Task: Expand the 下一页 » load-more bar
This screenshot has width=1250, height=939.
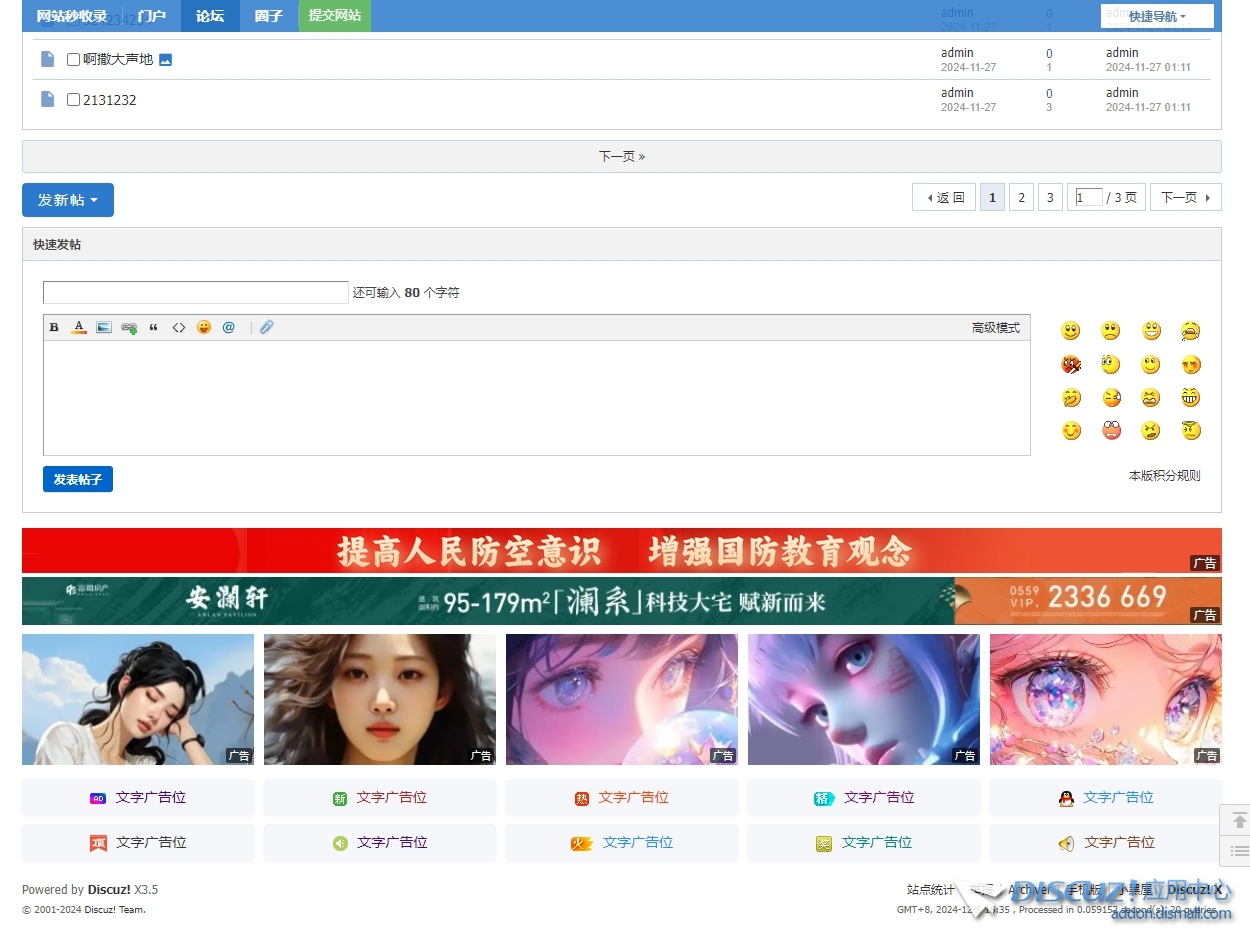Action: pyautogui.click(x=621, y=157)
